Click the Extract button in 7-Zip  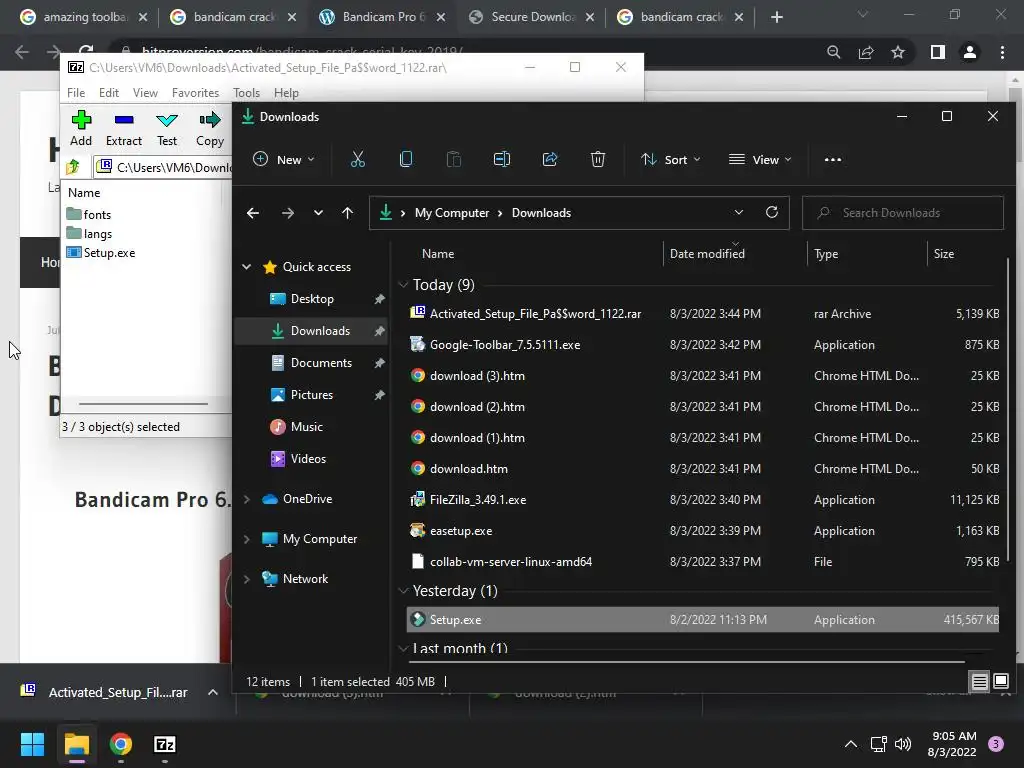click(x=123, y=128)
